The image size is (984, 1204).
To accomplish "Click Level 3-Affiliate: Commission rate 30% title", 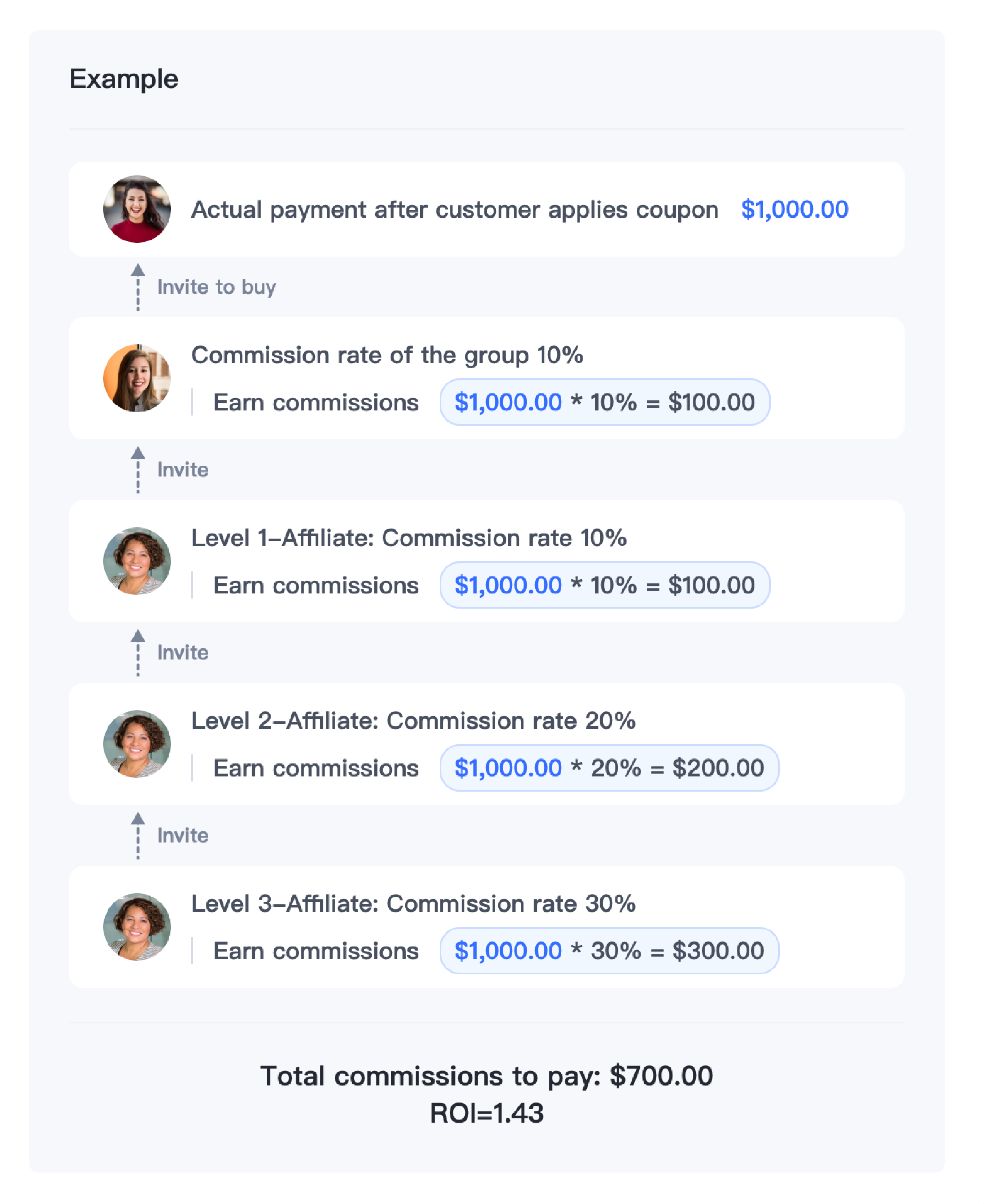I will (x=414, y=904).
